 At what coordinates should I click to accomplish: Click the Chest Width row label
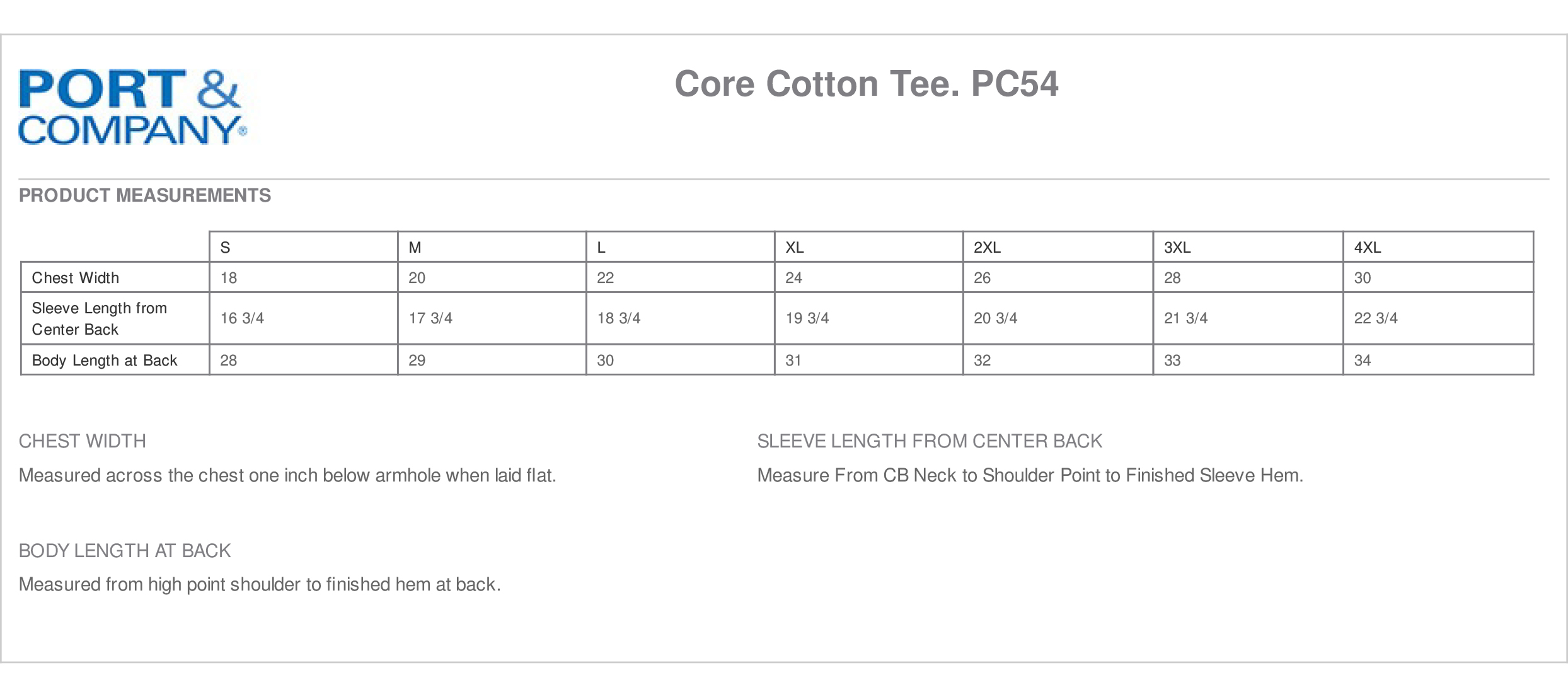click(76, 278)
